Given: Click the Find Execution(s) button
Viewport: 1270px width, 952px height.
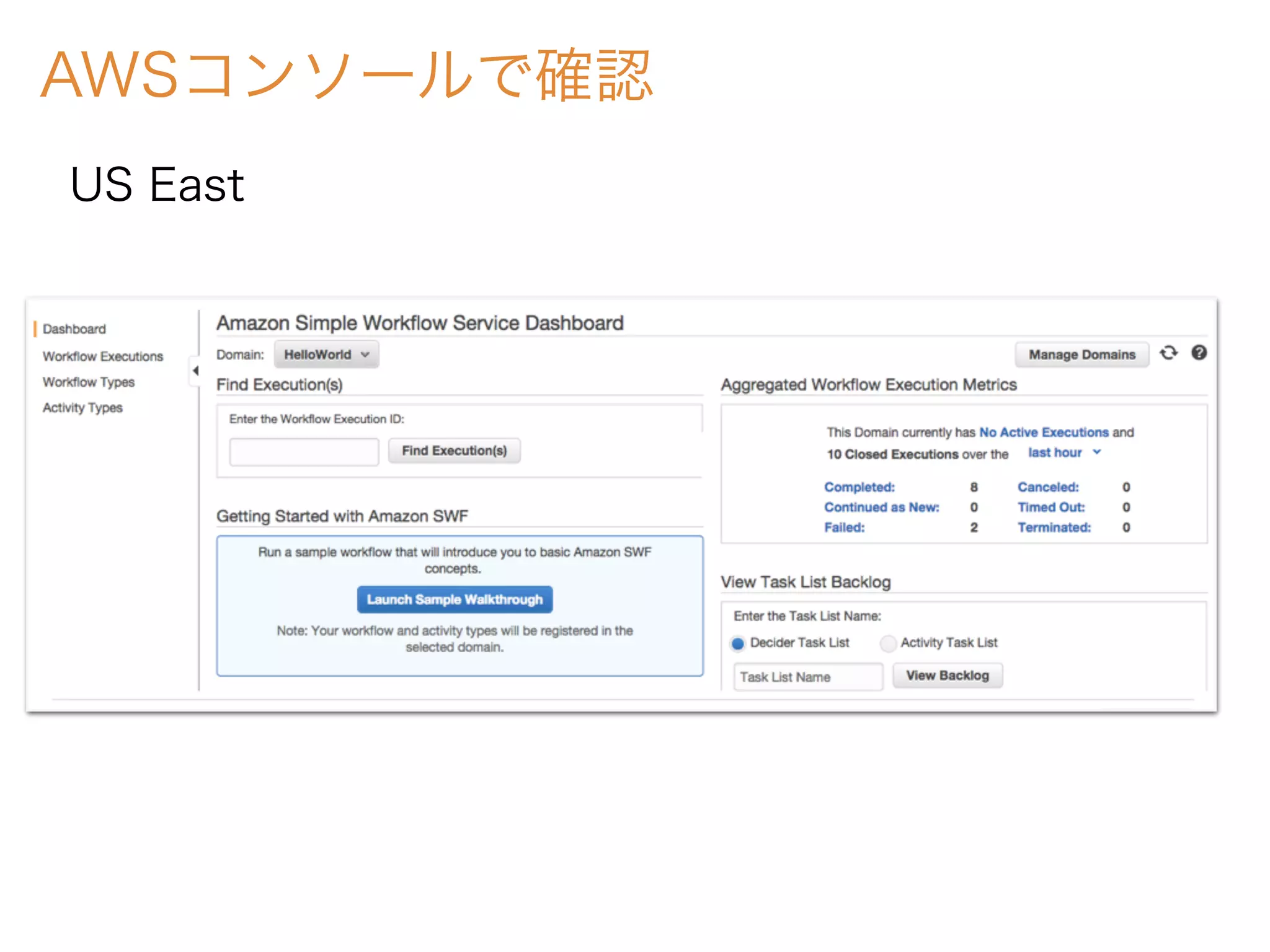Looking at the screenshot, I should [455, 451].
